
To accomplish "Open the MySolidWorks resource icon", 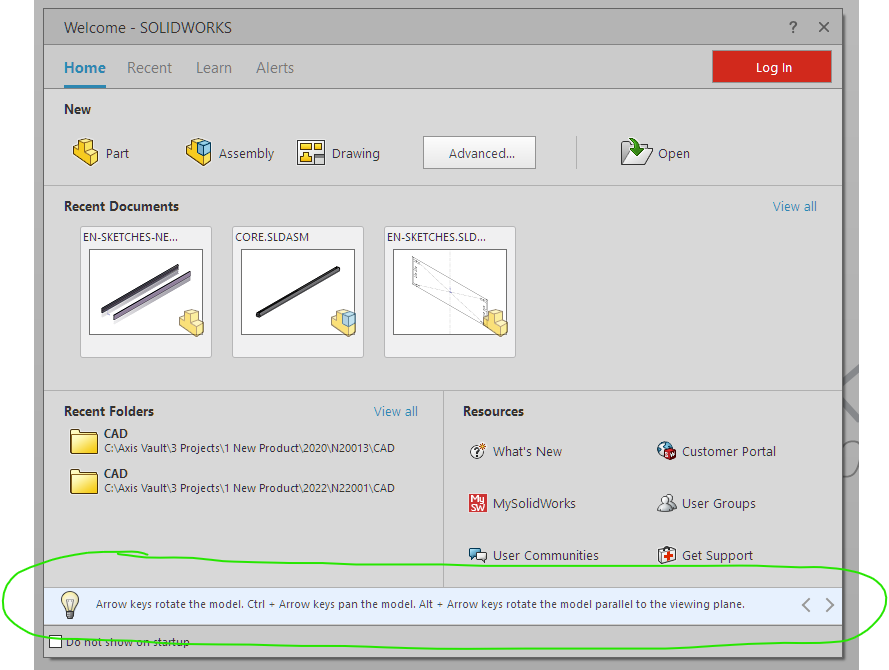I will pos(477,503).
